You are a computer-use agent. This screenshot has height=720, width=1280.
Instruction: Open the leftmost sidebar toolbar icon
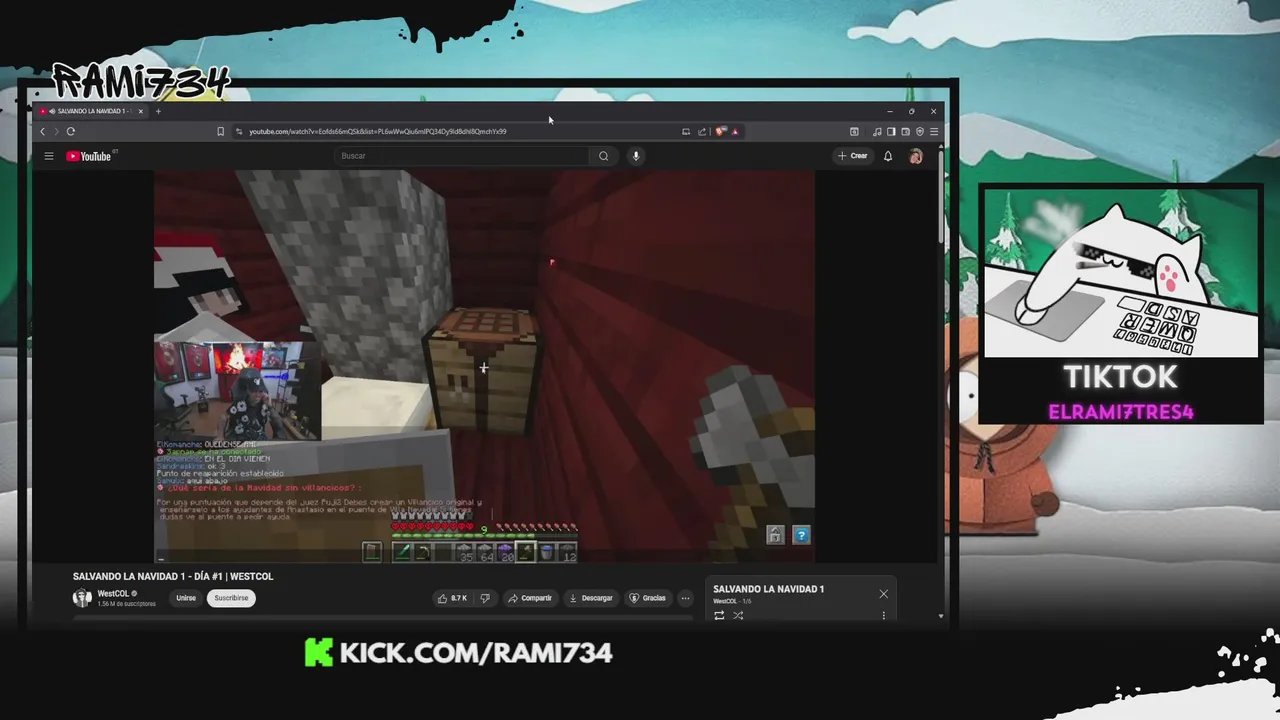pos(854,131)
